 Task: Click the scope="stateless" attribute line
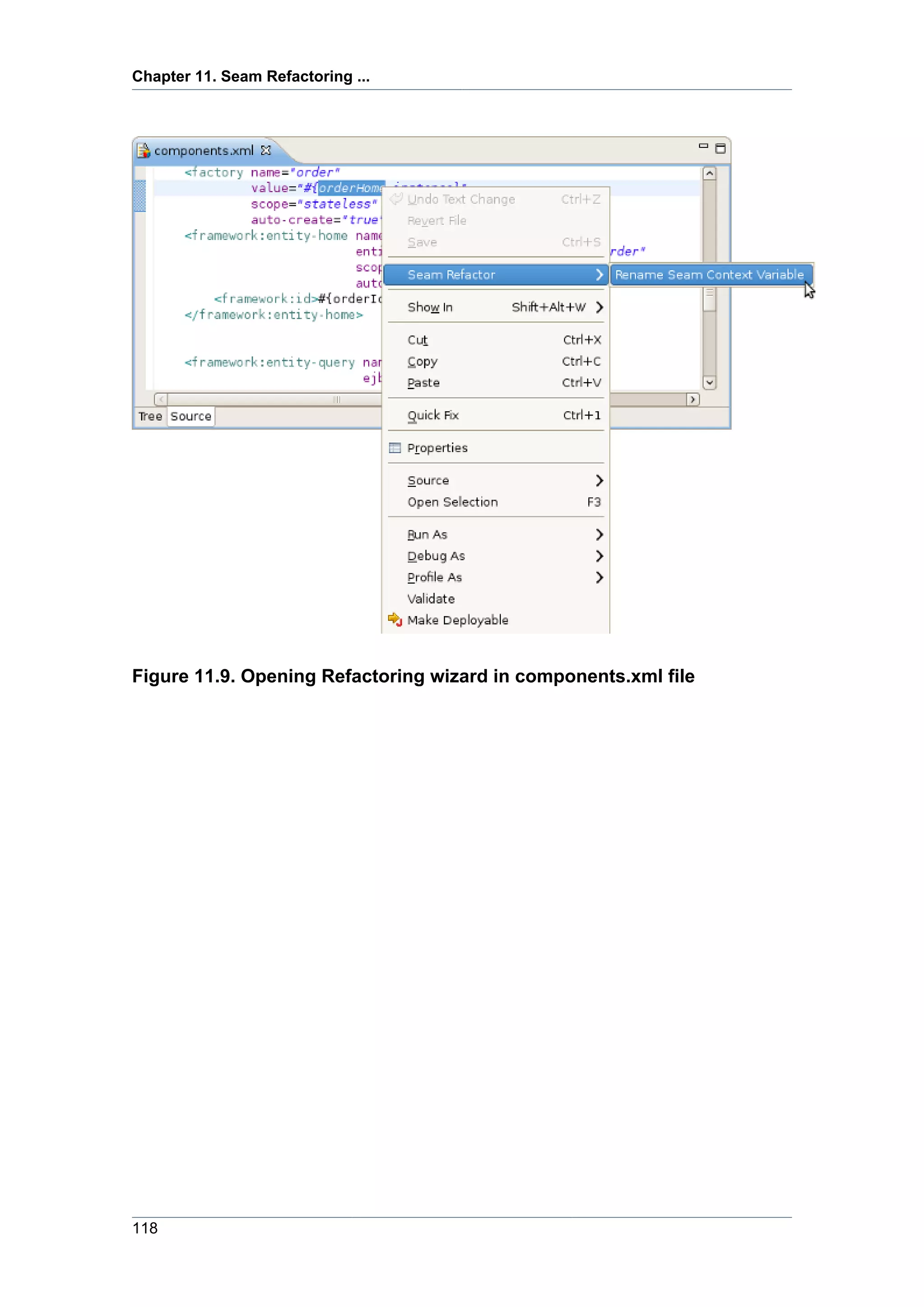click(314, 204)
